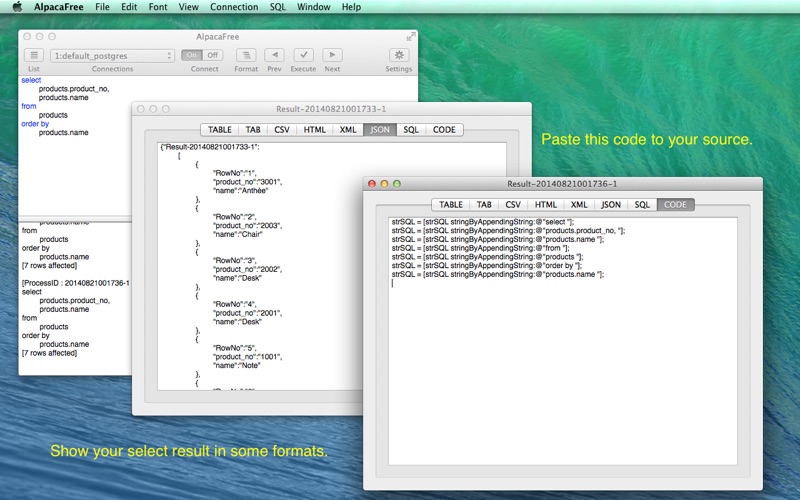800x500 pixels.
Task: Select TABLE tab in Result-20140821001733-1 window
Action: 220,130
